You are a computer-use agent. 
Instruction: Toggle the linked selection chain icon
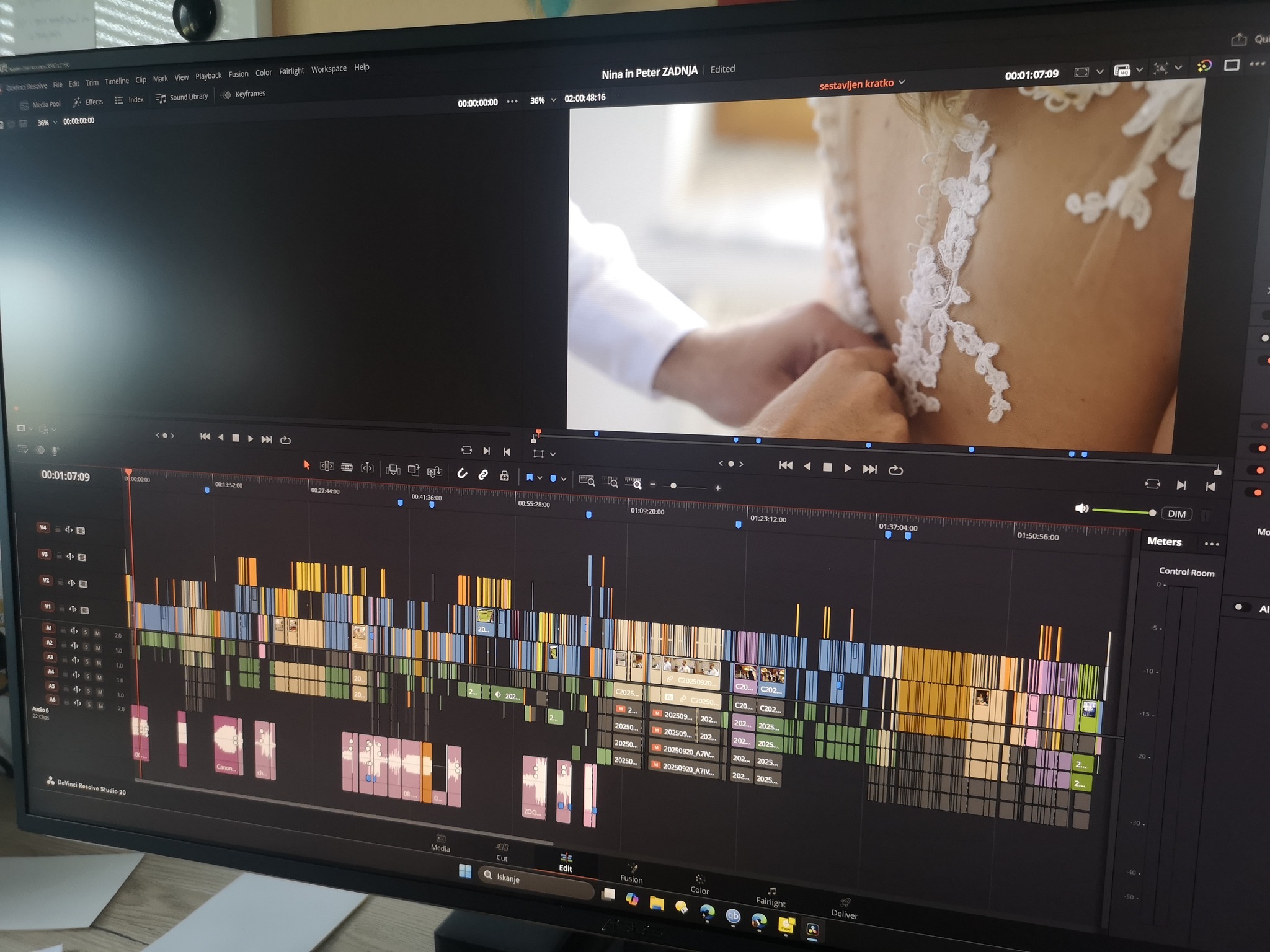point(482,475)
